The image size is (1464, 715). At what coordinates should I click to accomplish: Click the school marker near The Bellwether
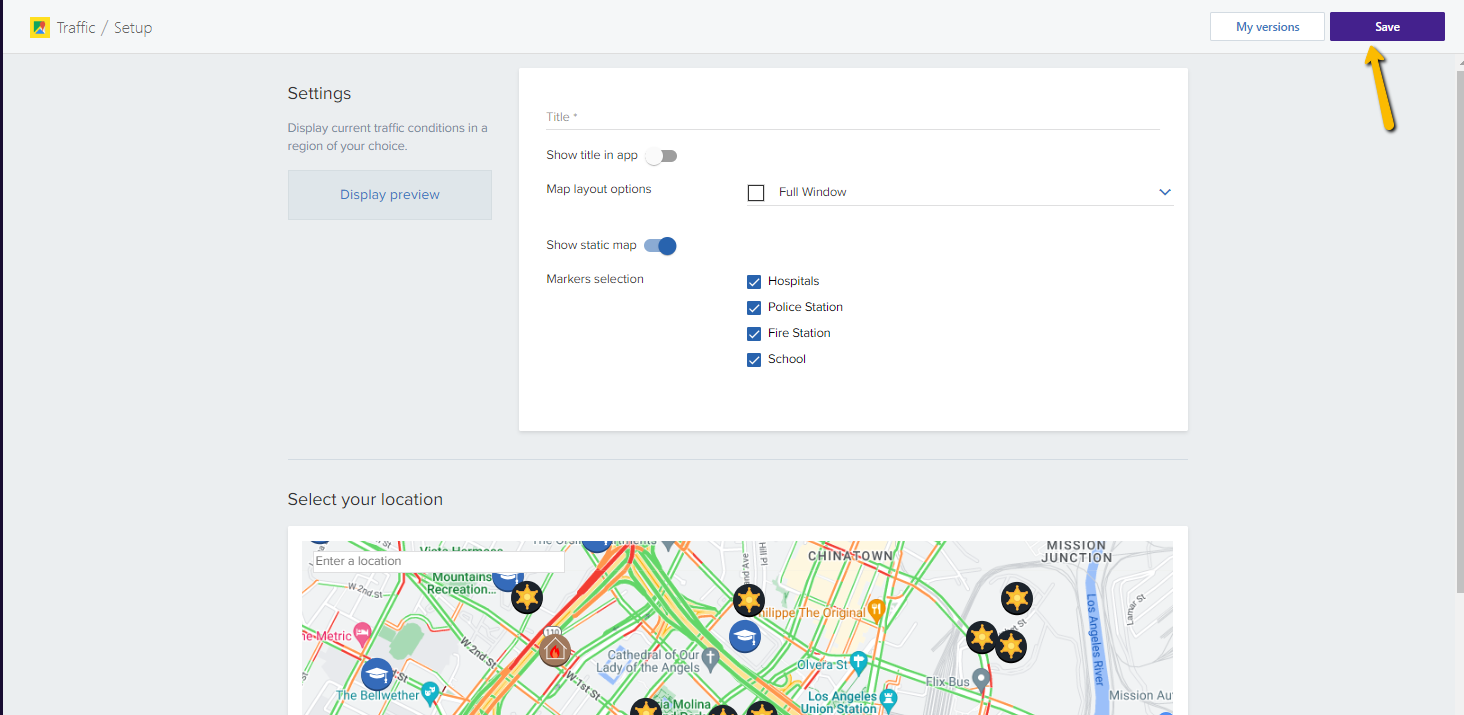tap(377, 674)
